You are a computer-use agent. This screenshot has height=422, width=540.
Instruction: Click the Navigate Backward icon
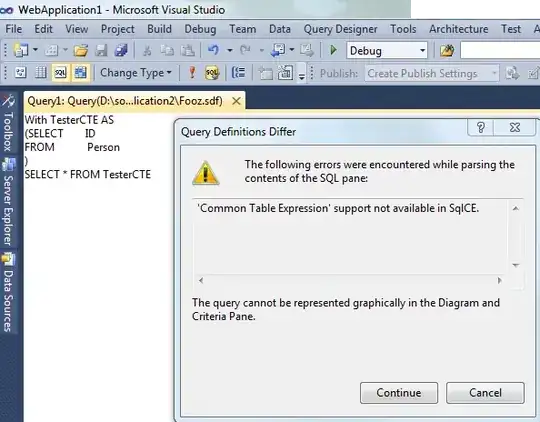[x=278, y=50]
